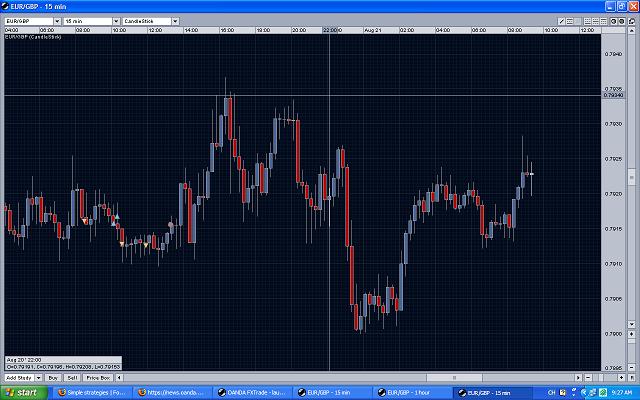Open the Price Box dropdown
This screenshot has width=640, height=400.
[x=99, y=378]
